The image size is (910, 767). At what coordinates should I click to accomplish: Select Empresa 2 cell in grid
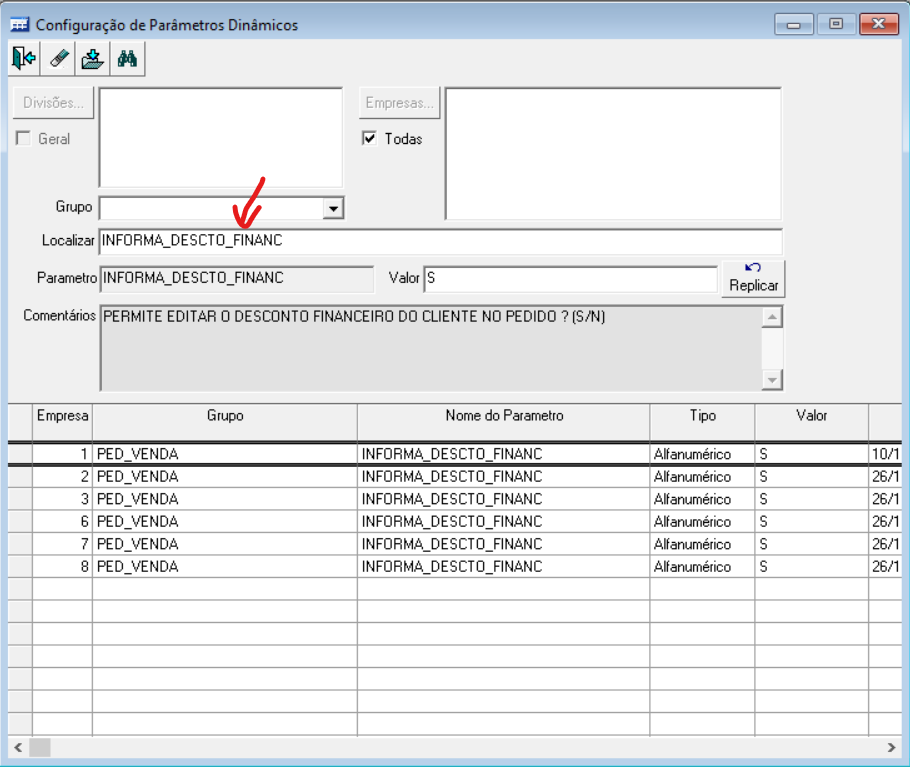coord(63,477)
